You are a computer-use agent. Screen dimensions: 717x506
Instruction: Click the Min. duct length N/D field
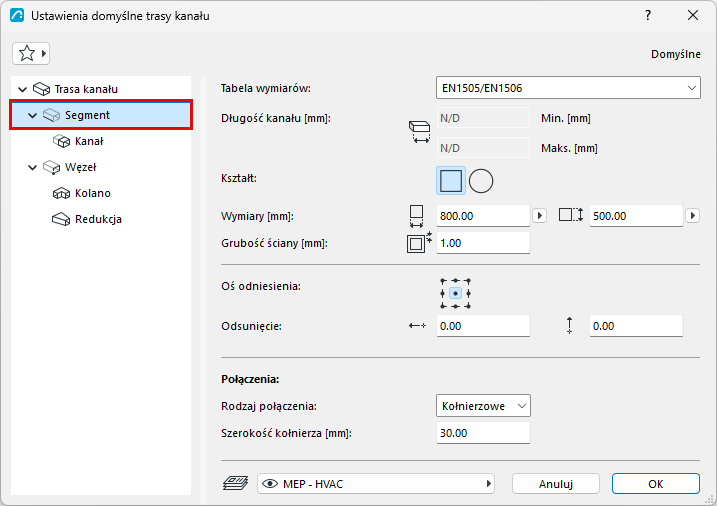tap(483, 118)
